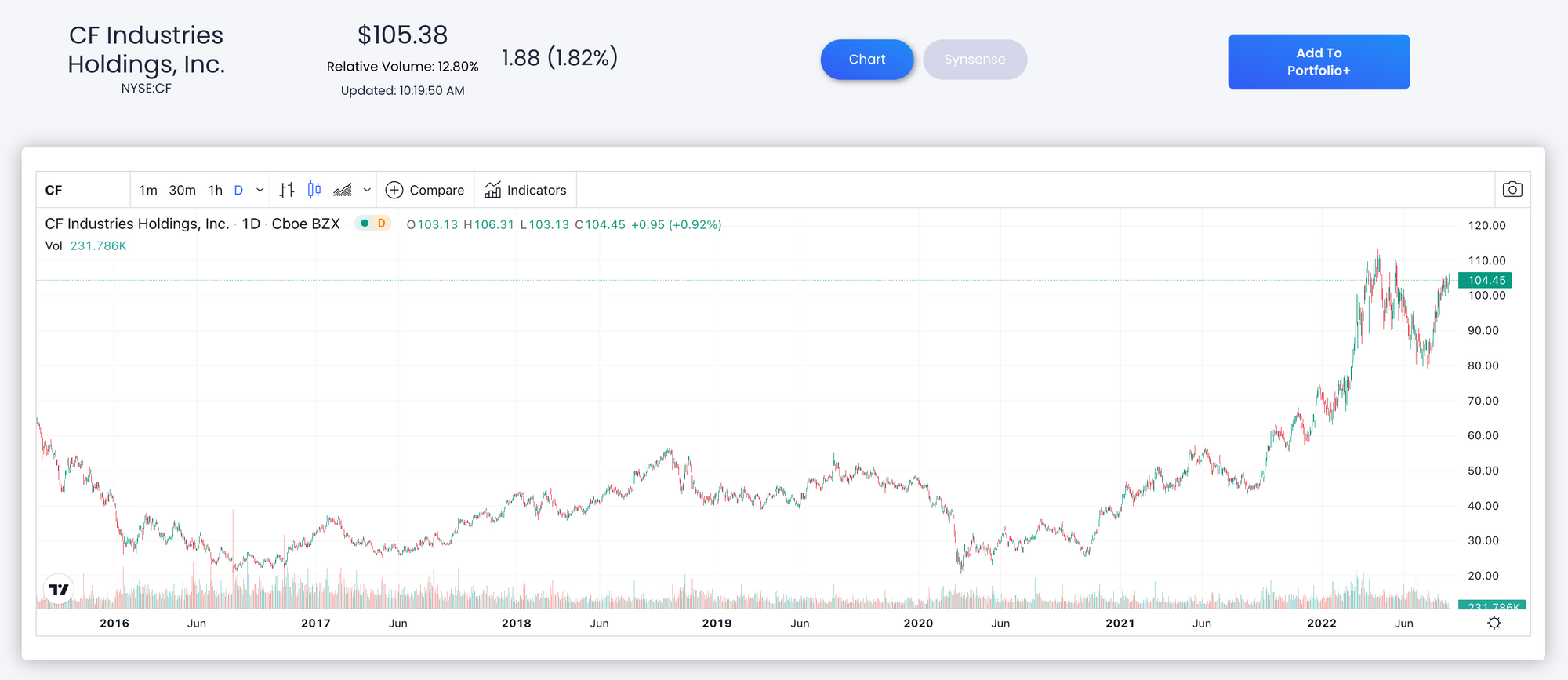1568x680 pixels.
Task: Click the Compare symbol button
Action: point(425,190)
